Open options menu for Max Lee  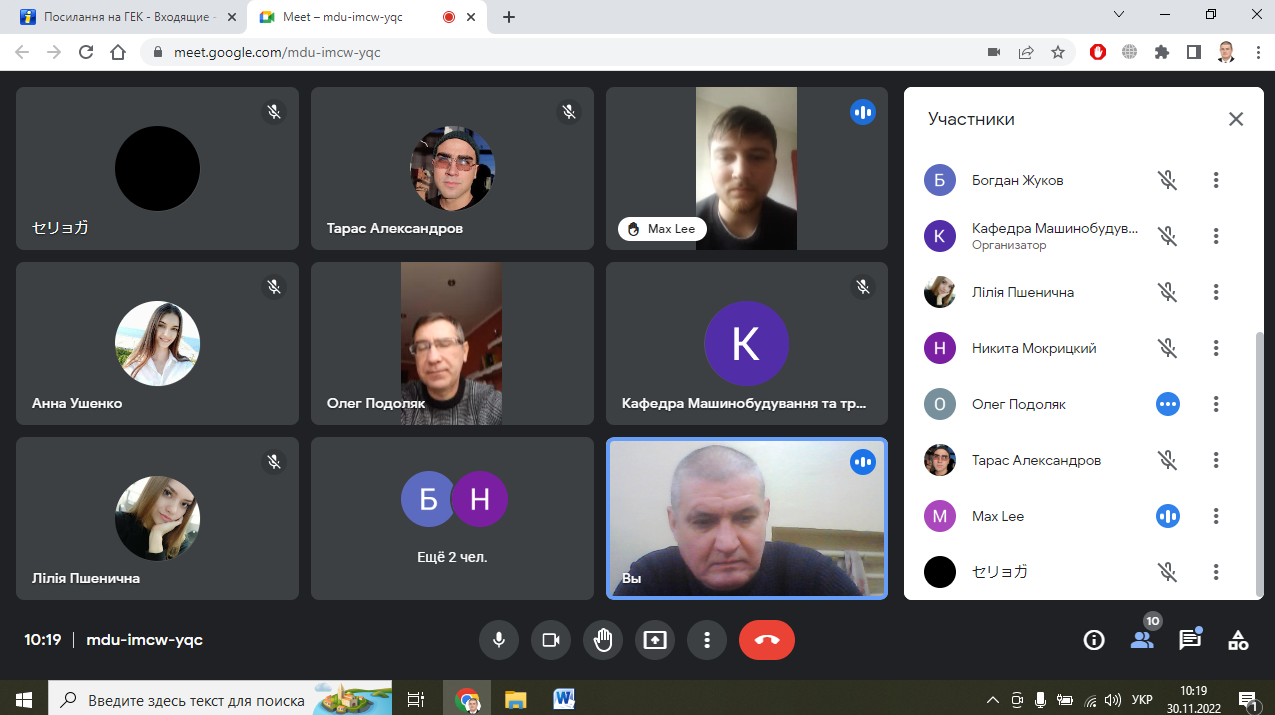1216,516
